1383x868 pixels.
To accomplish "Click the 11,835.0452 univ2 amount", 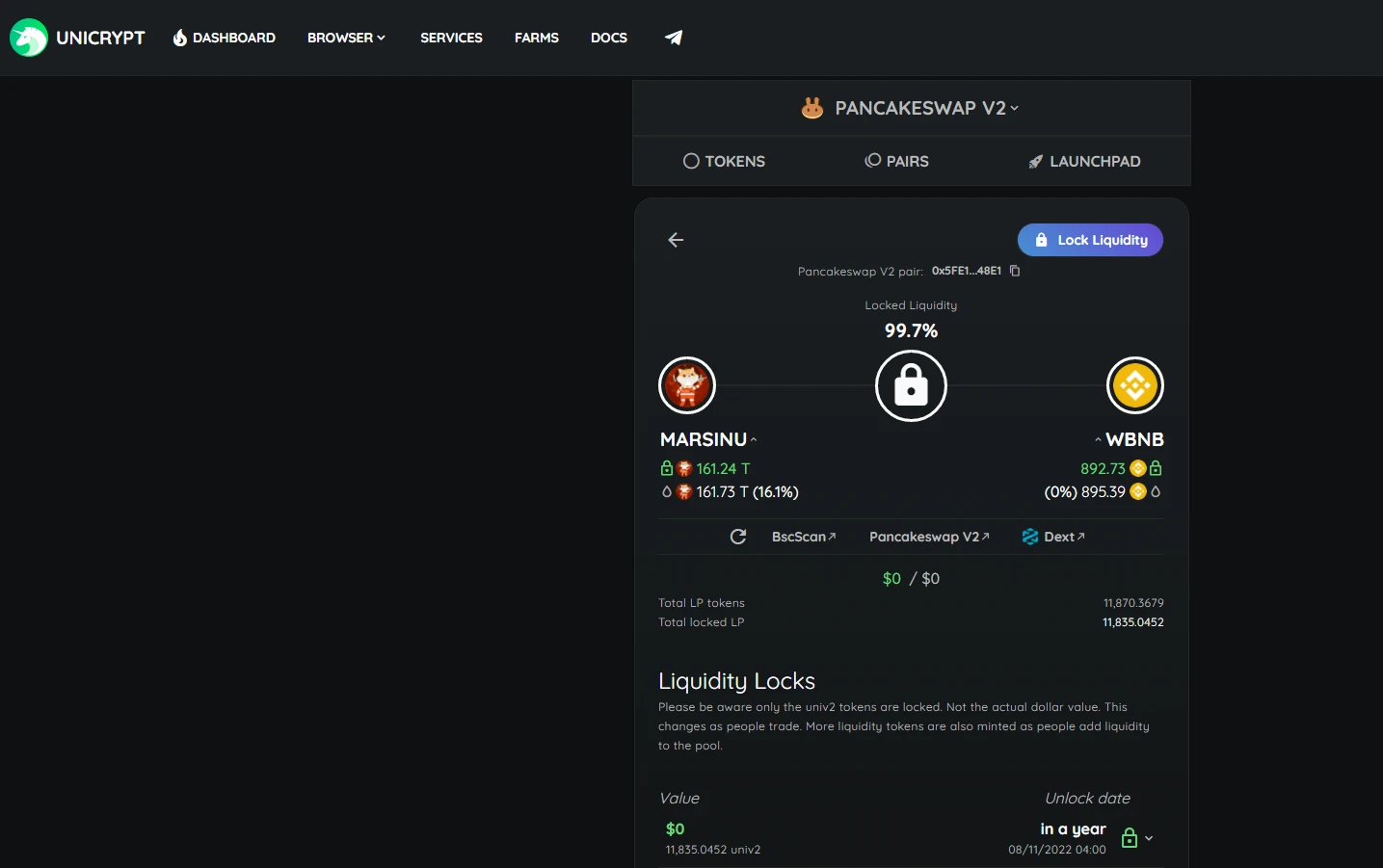I will pyautogui.click(x=713, y=850).
